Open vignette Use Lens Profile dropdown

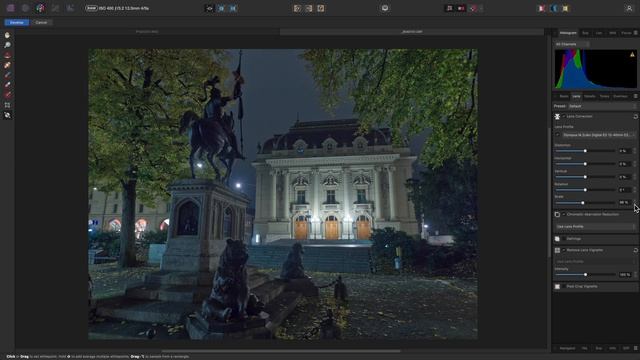pyautogui.click(x=596, y=262)
